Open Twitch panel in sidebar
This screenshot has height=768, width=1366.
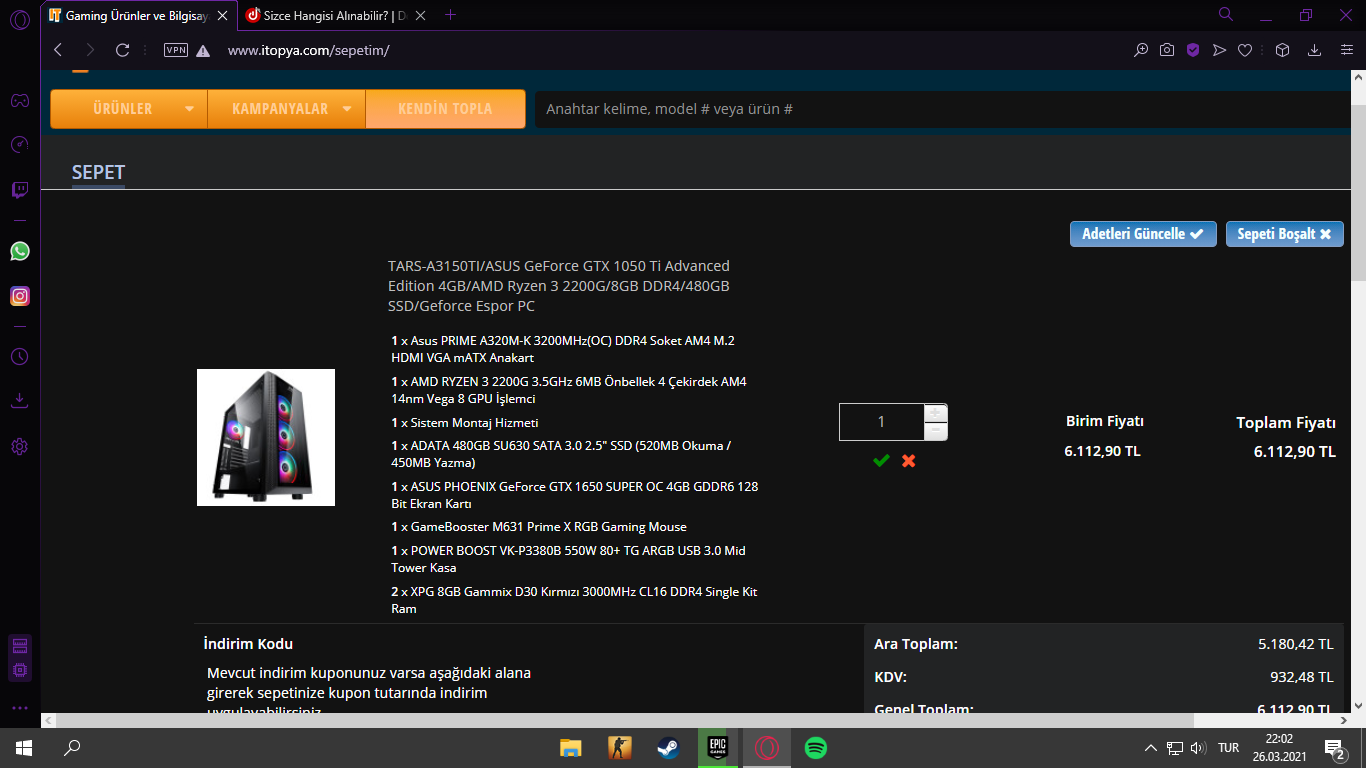point(19,190)
